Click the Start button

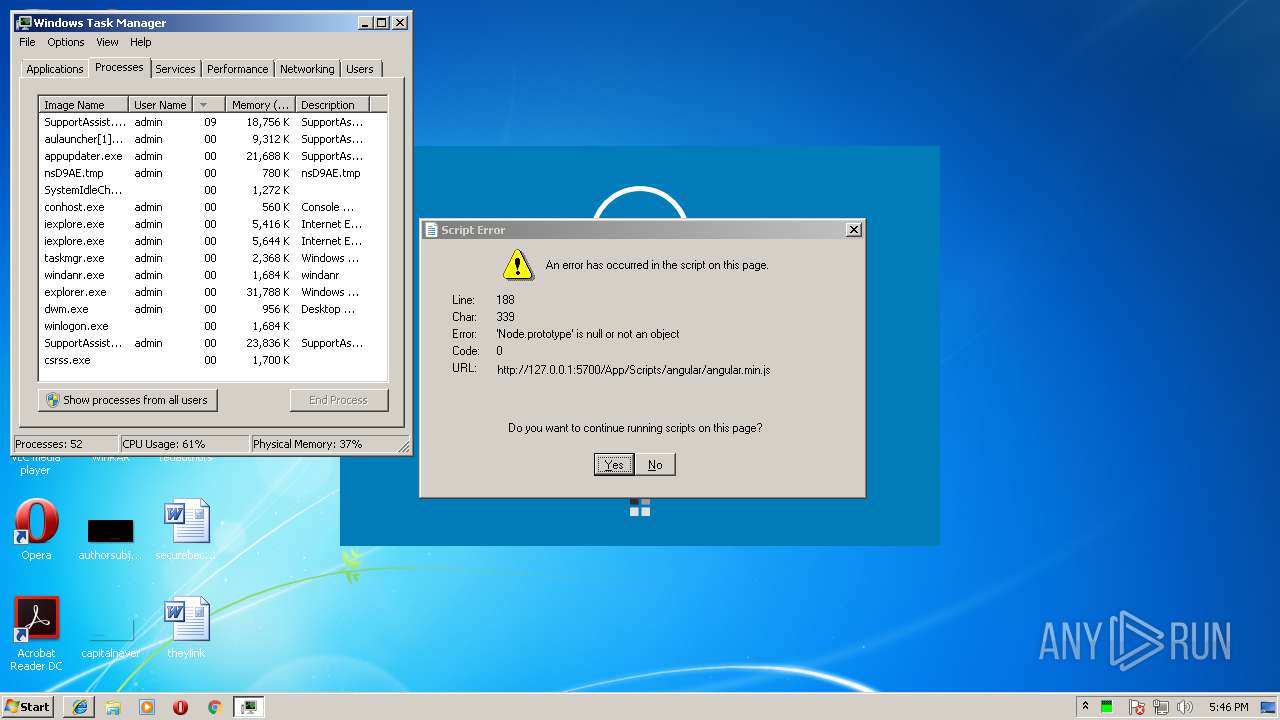pos(28,706)
